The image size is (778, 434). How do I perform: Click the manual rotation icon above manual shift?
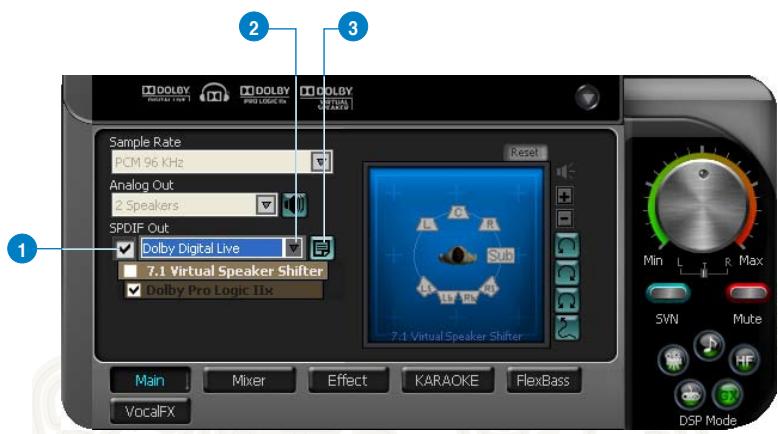(567, 300)
